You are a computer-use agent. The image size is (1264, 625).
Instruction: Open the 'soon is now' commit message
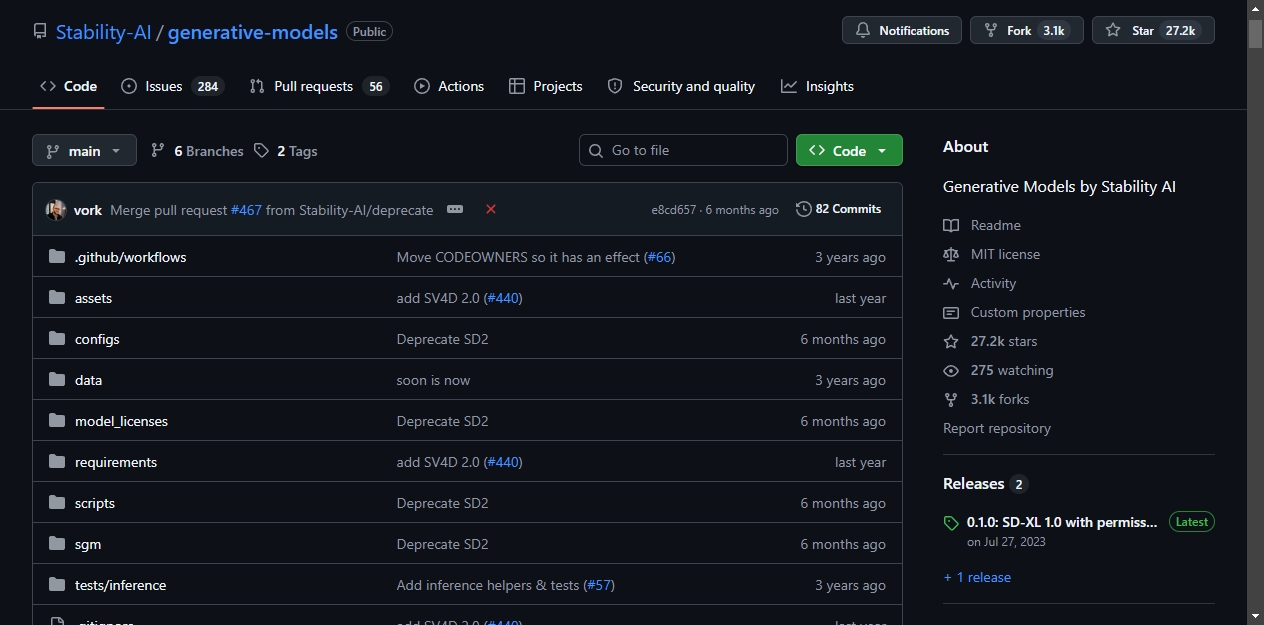[433, 380]
